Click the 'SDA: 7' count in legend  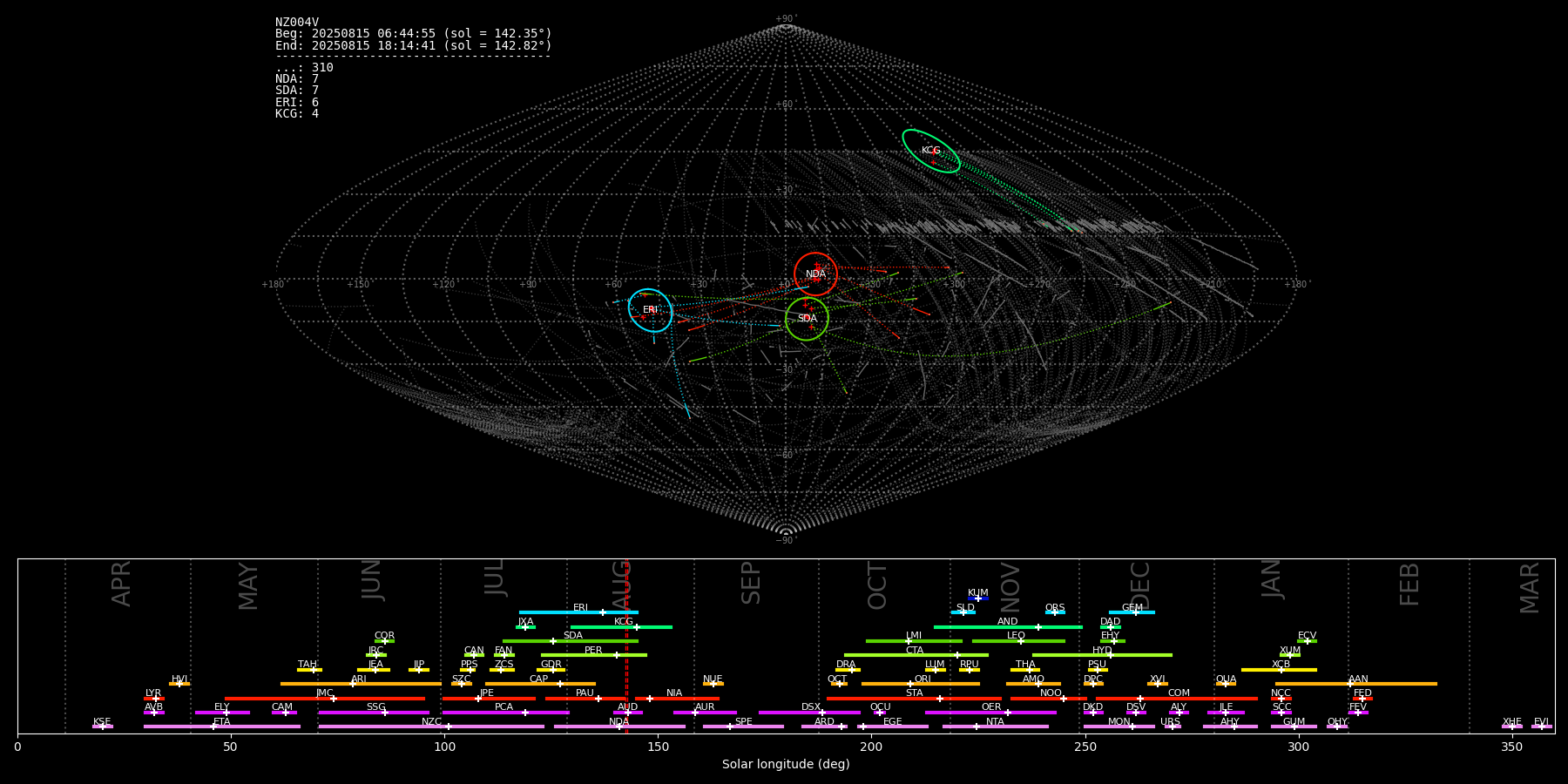(x=297, y=91)
